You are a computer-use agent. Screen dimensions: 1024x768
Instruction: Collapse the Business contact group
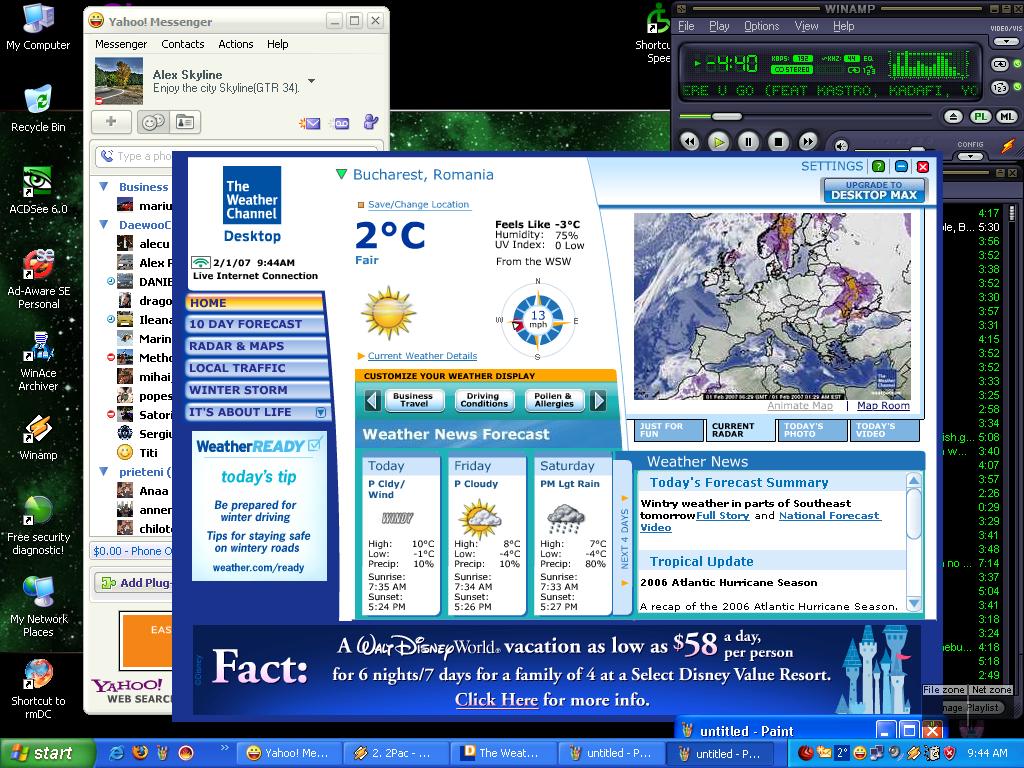pos(104,187)
